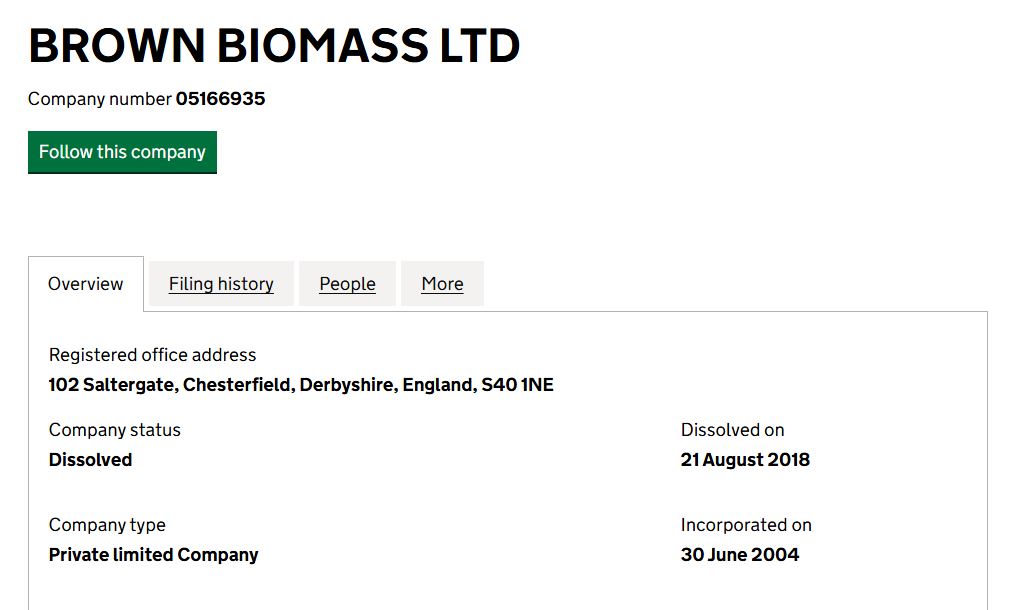Click the Incorporated on label
This screenshot has width=1012, height=610.
pos(746,525)
